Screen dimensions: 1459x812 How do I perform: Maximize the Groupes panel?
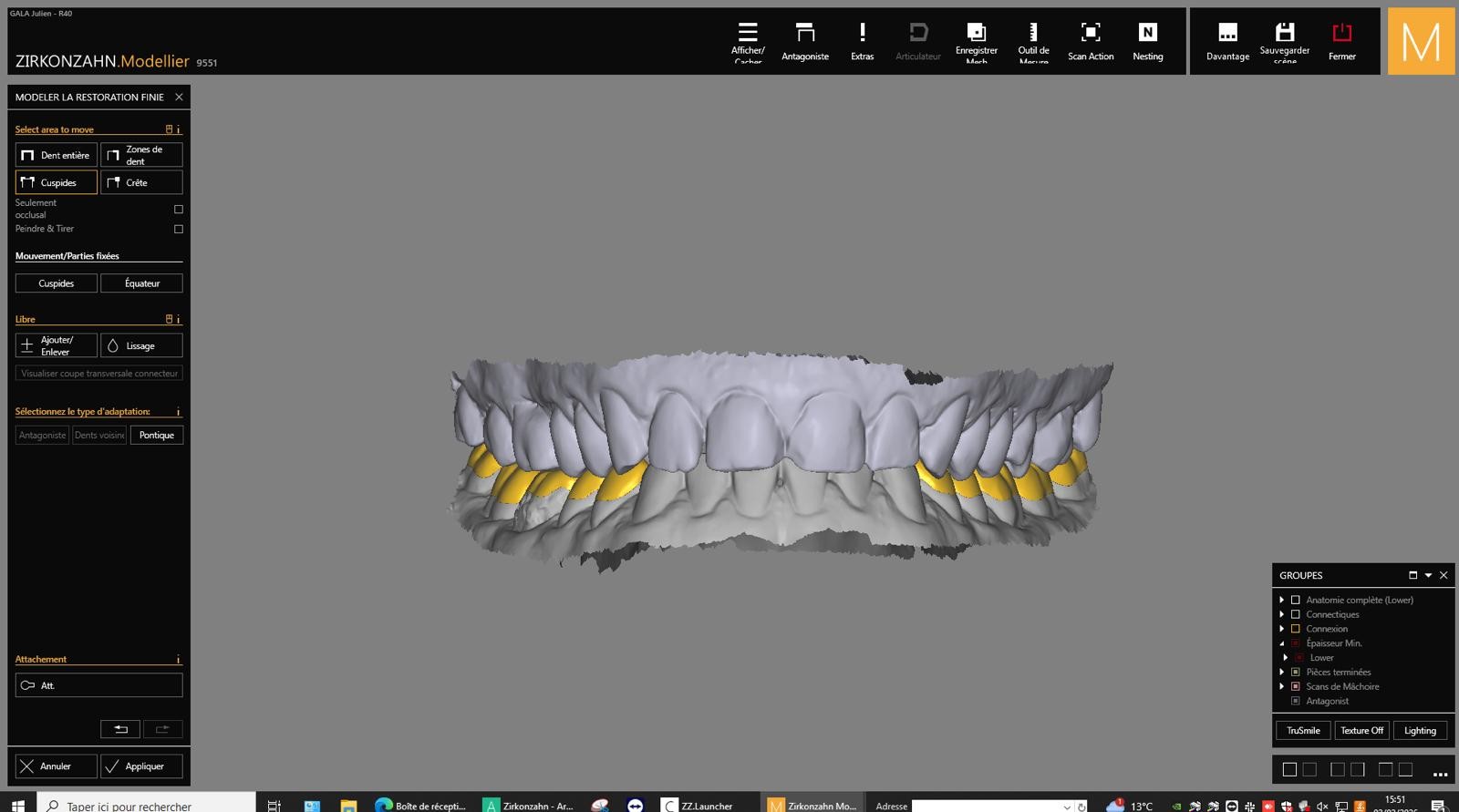click(1412, 575)
